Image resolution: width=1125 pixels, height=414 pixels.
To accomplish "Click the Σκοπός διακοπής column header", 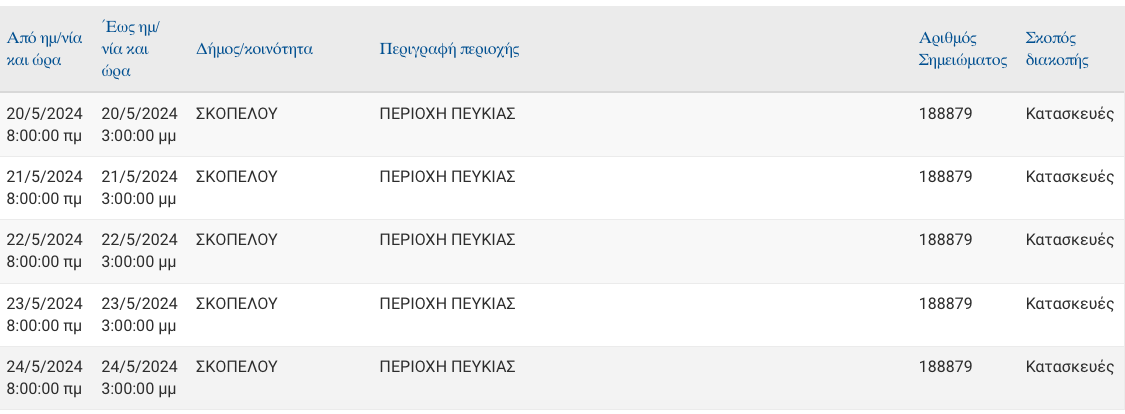I will (x=1057, y=49).
